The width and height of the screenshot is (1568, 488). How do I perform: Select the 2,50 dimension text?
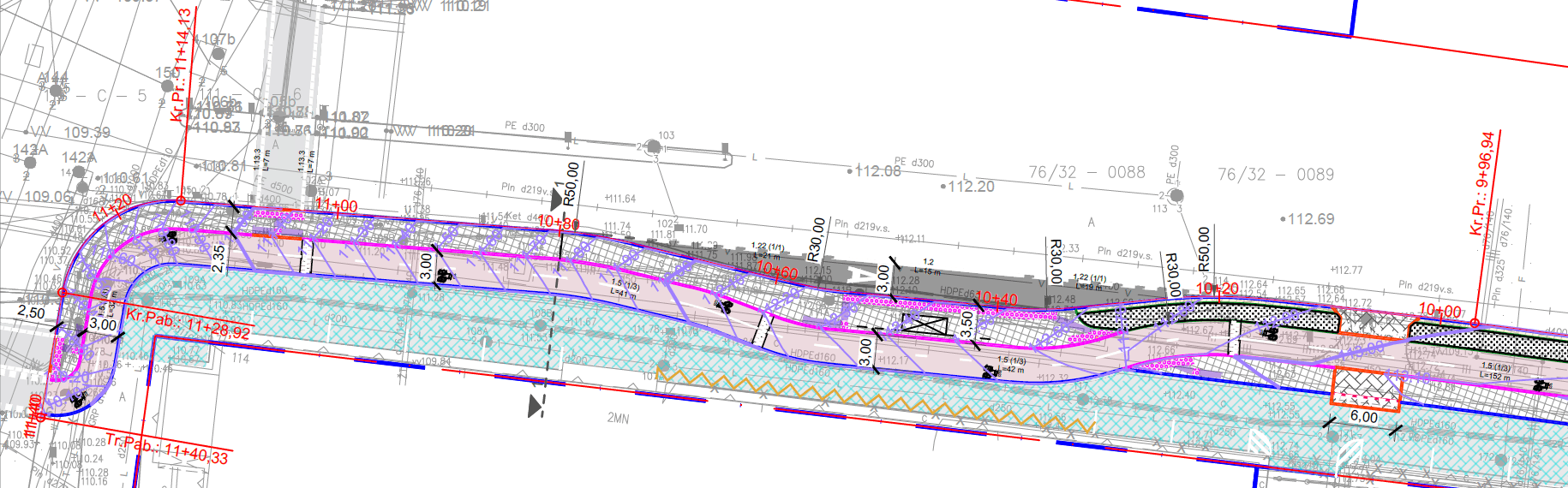[x=31, y=312]
